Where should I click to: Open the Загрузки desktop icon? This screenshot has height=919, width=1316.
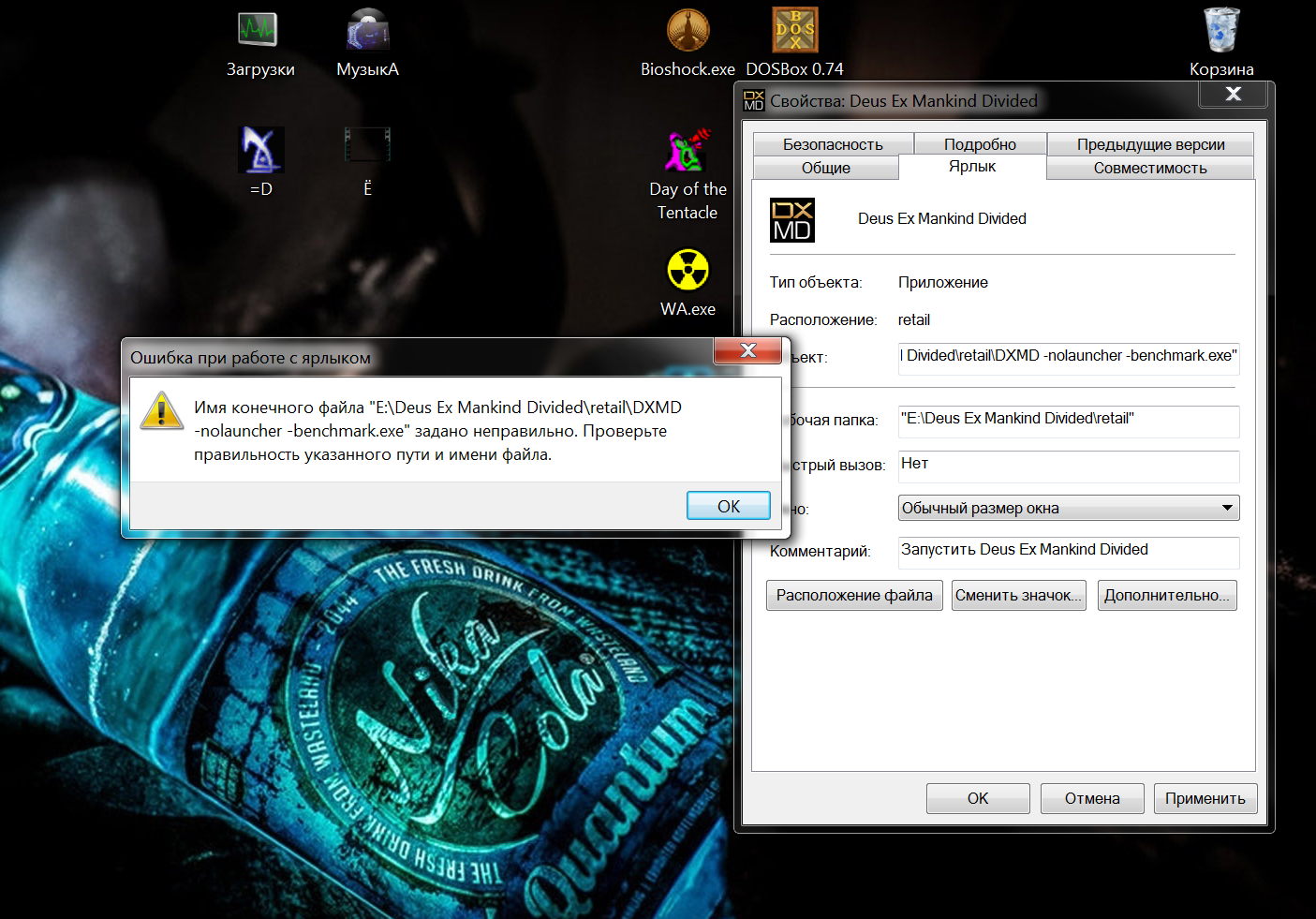(x=259, y=44)
